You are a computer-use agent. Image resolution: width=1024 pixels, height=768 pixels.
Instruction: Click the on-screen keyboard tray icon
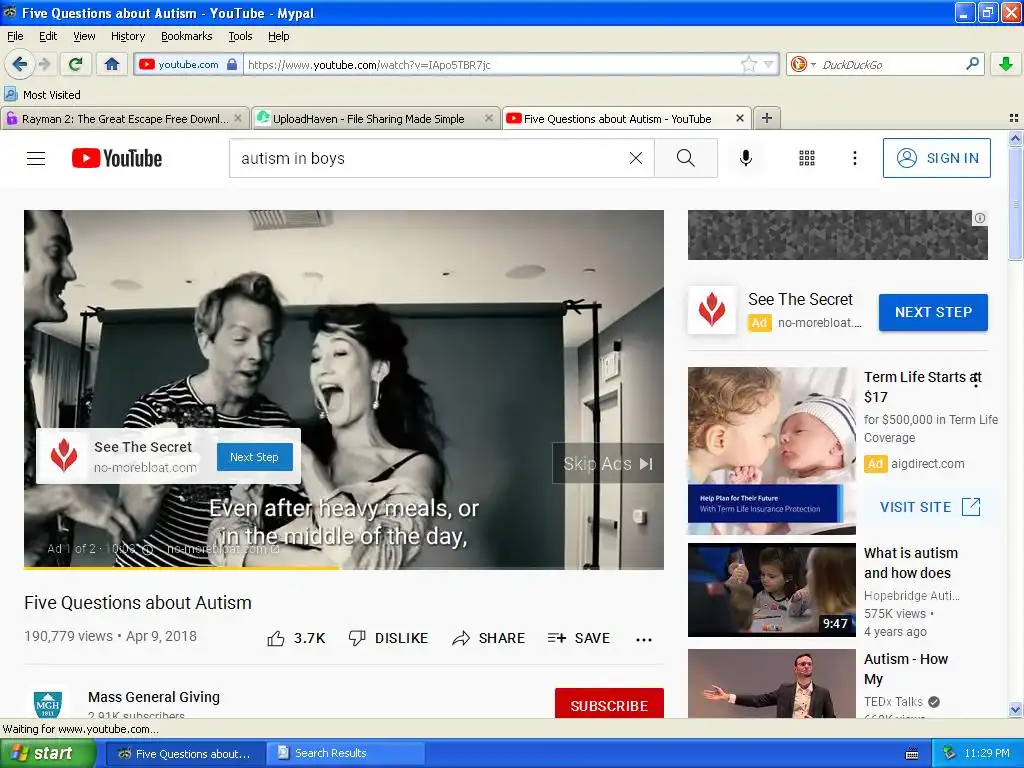912,754
